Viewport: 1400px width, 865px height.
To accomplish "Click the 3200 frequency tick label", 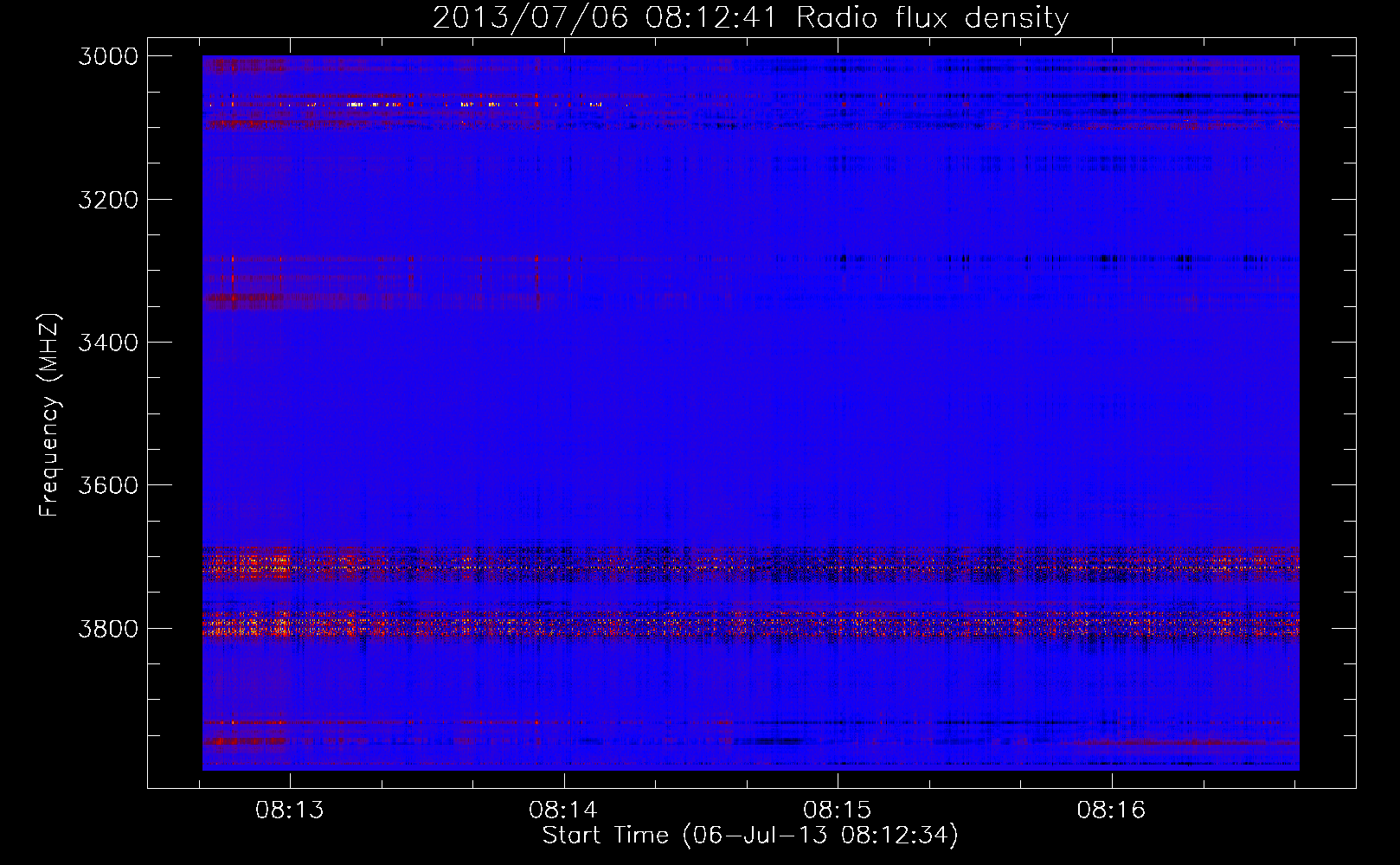I will 108,200.
